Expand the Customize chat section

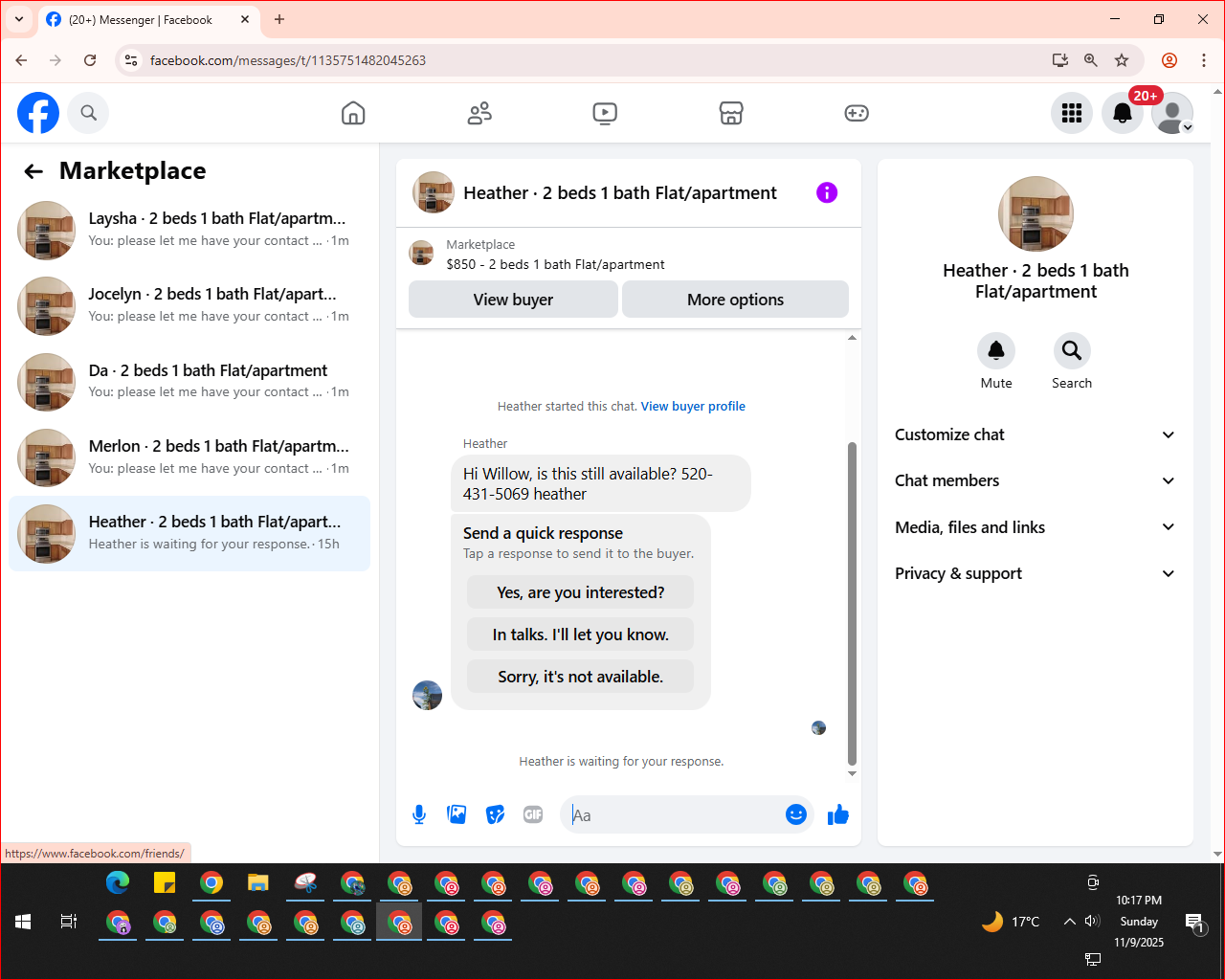click(1035, 434)
